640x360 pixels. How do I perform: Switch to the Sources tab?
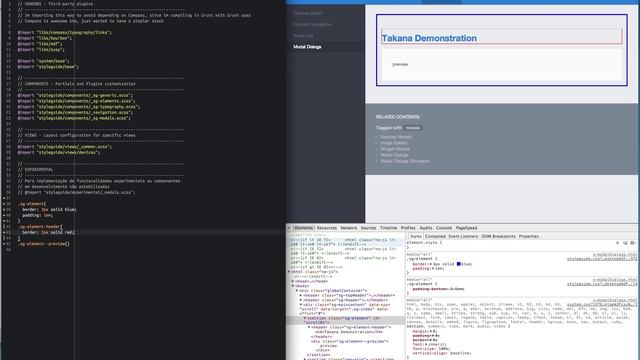(x=368, y=228)
